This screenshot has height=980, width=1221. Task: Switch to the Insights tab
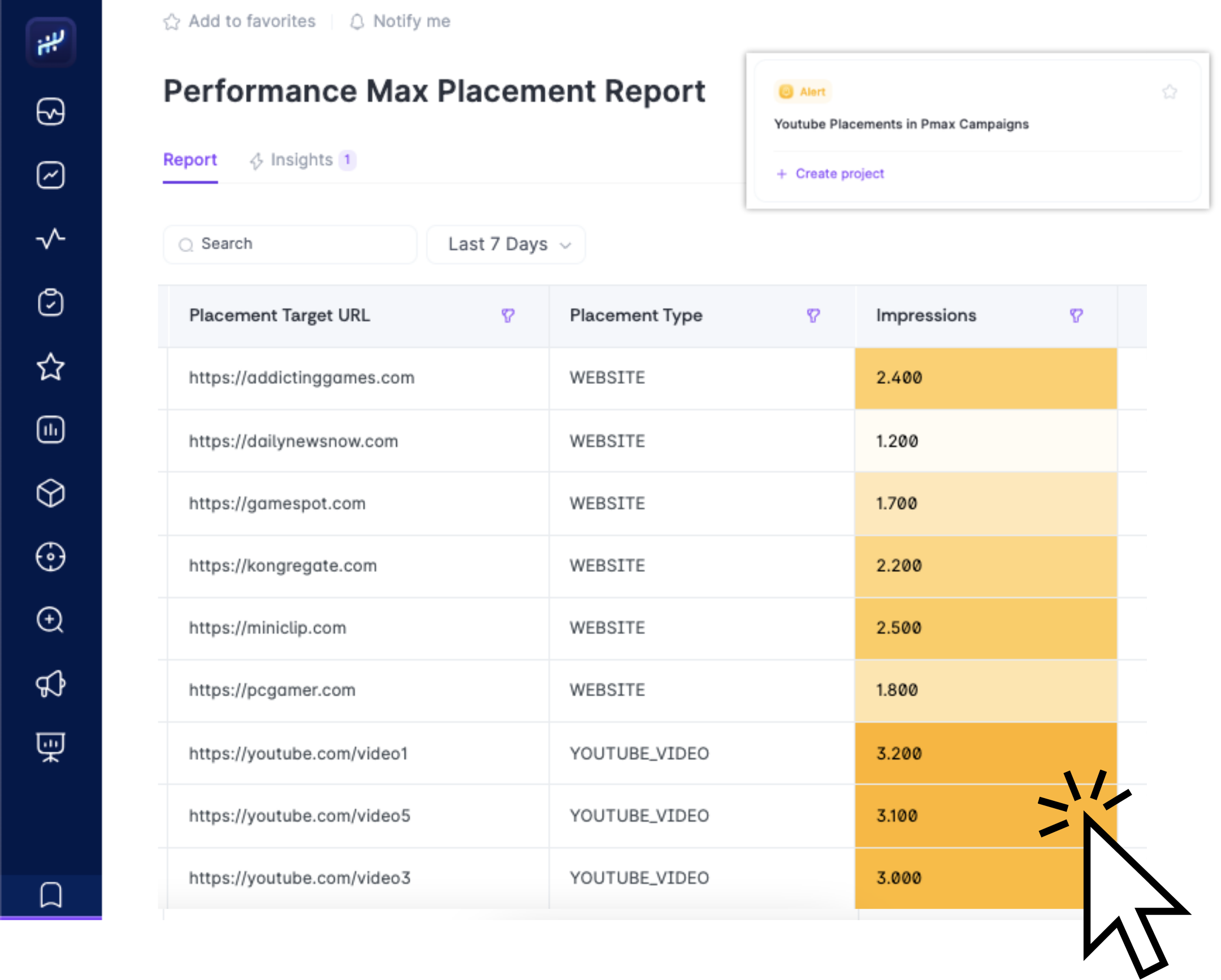tap(302, 160)
